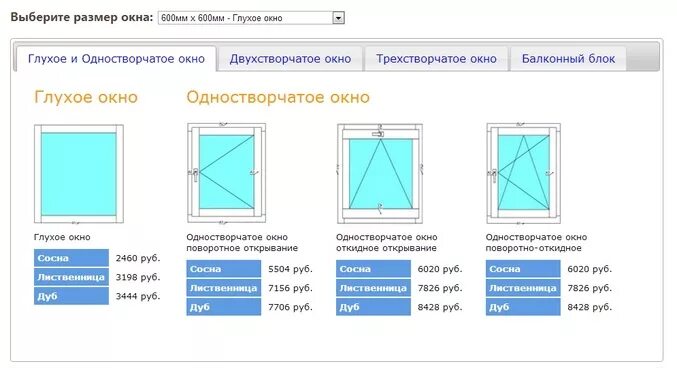Click the 600мм x 600мм size combo box
This screenshot has height=368, width=677.
click(x=251, y=18)
